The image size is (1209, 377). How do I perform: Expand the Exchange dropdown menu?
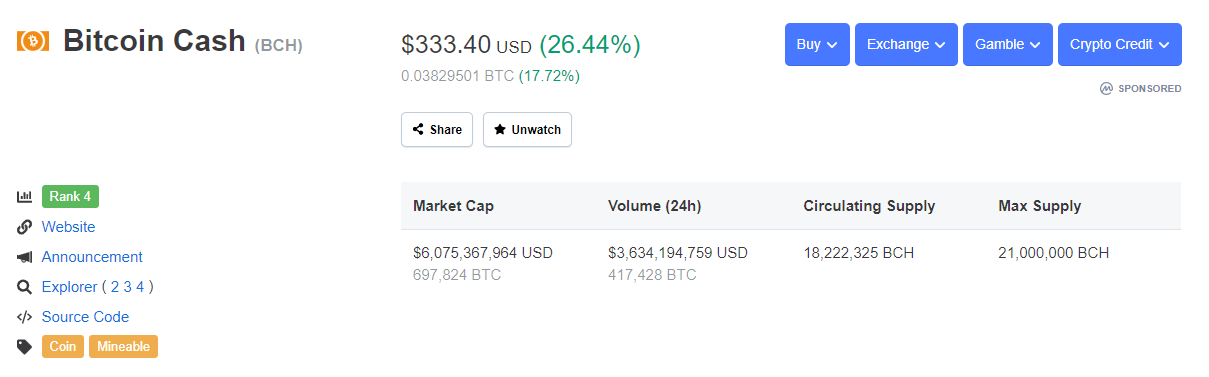coord(906,45)
